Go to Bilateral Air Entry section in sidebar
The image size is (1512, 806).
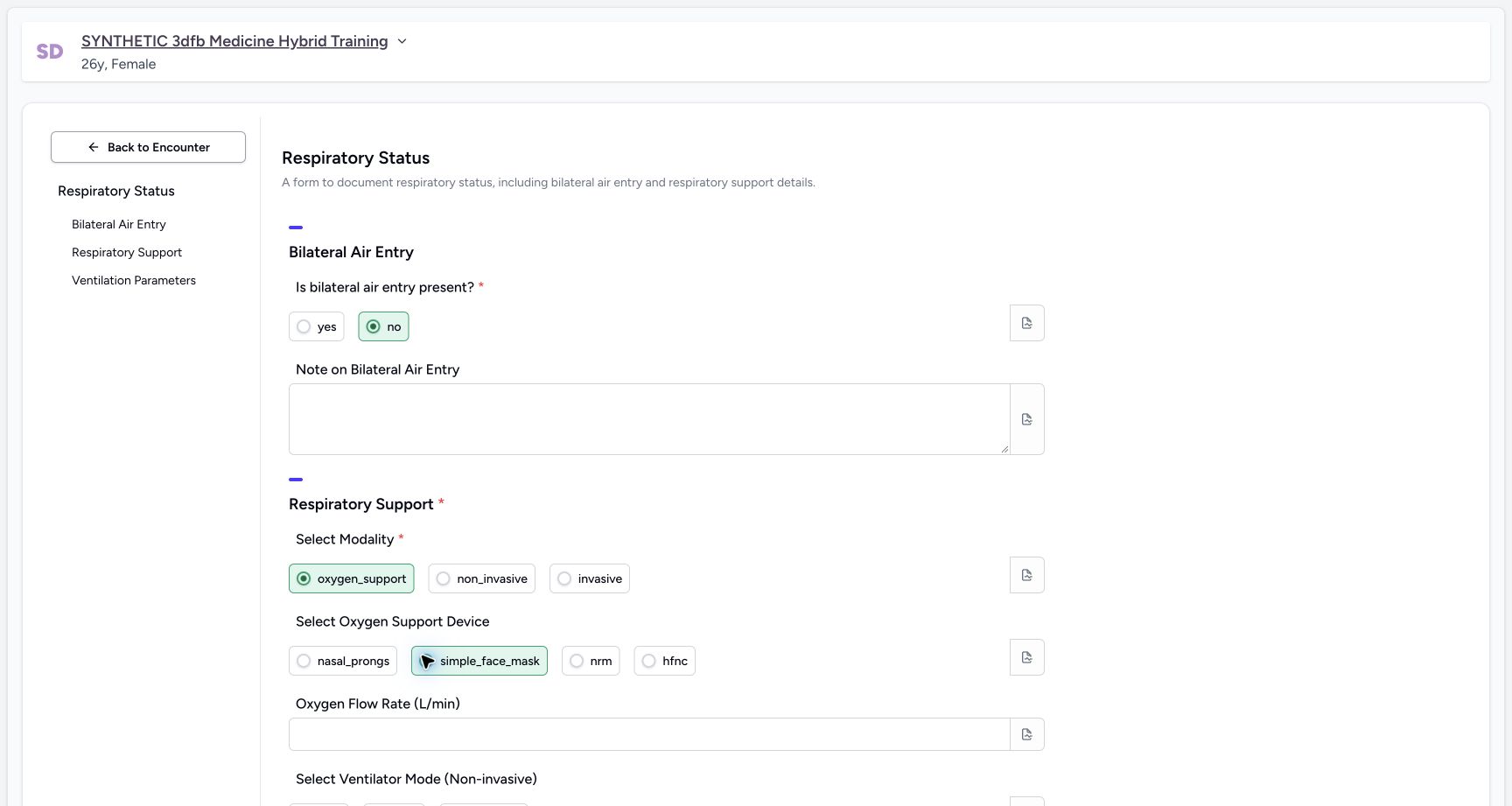tap(119, 224)
